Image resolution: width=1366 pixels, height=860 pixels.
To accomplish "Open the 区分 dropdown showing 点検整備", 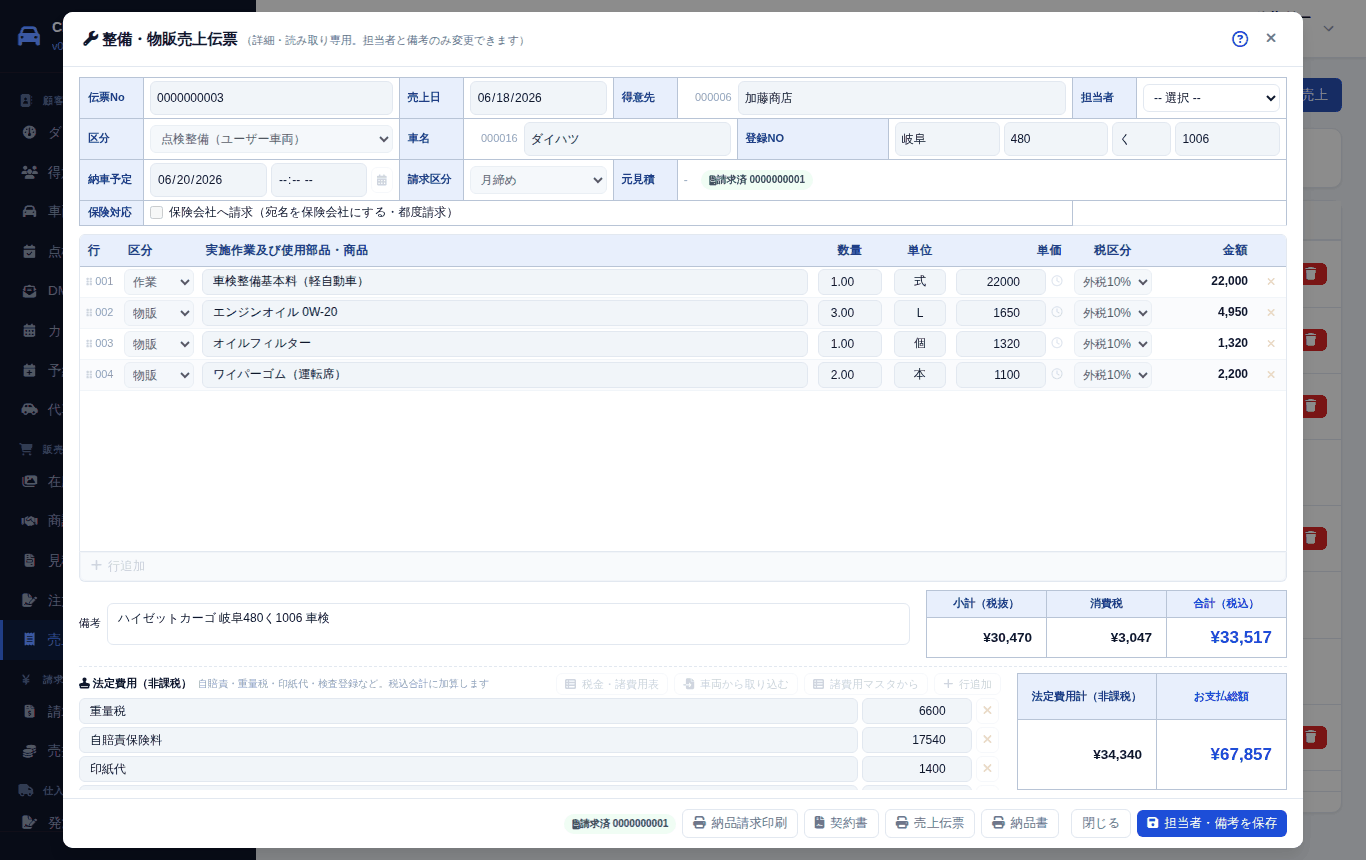I will pyautogui.click(x=272, y=139).
